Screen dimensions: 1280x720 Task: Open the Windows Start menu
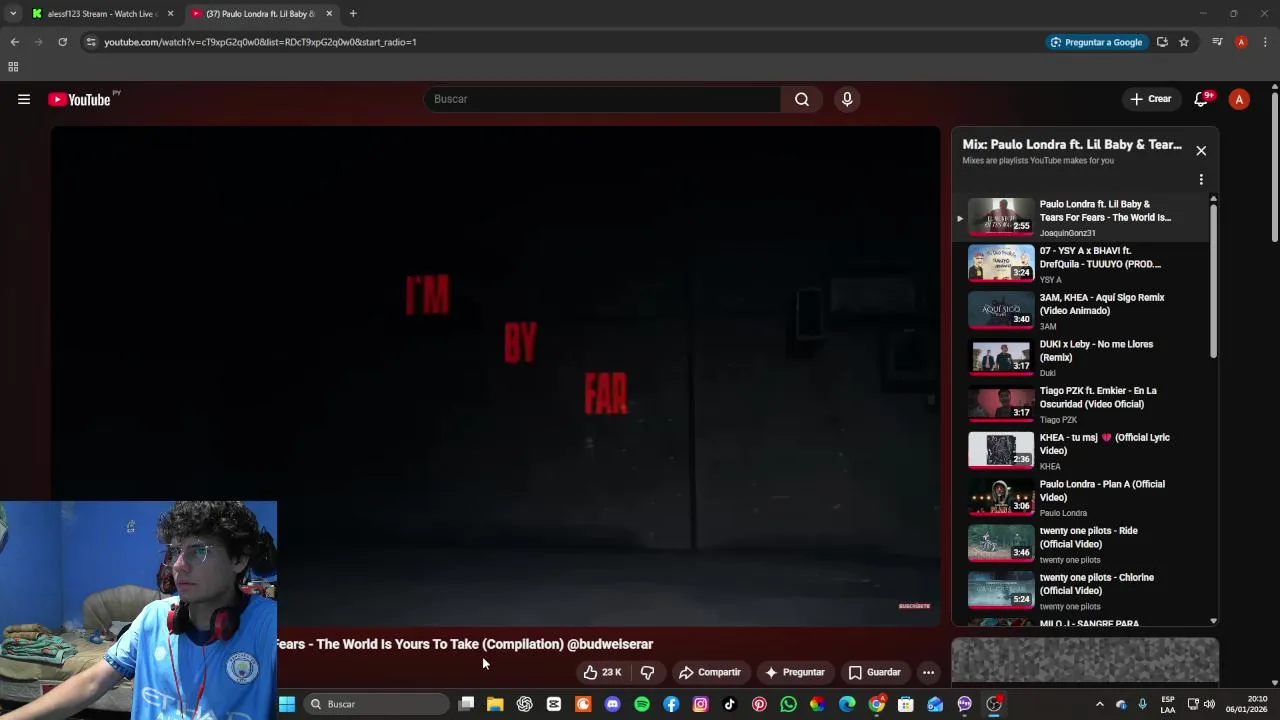pyautogui.click(x=287, y=704)
